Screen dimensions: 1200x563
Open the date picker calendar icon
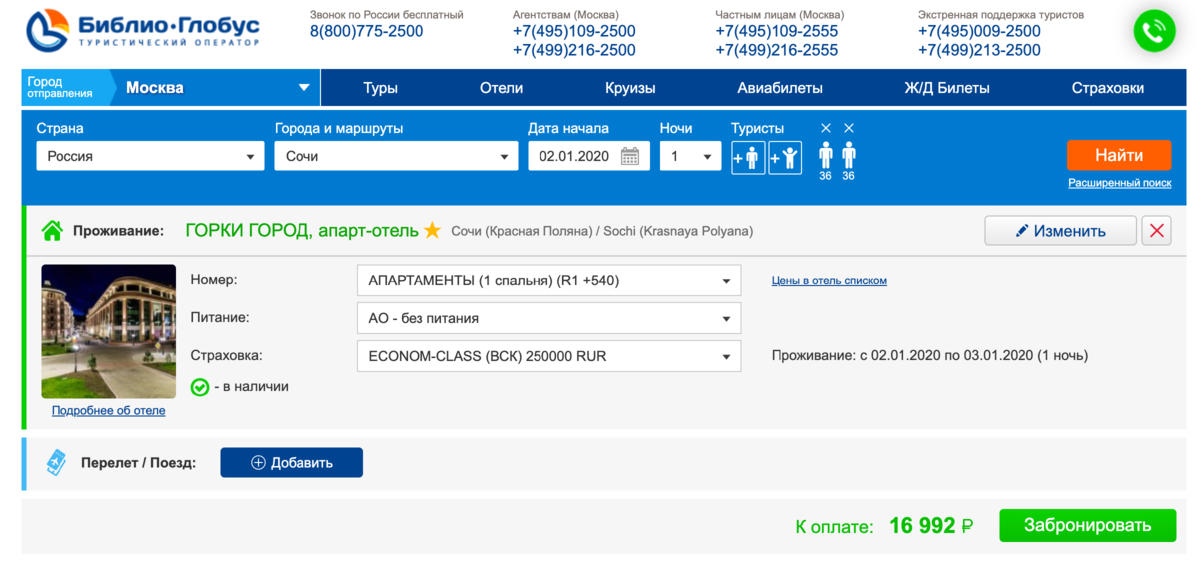630,156
